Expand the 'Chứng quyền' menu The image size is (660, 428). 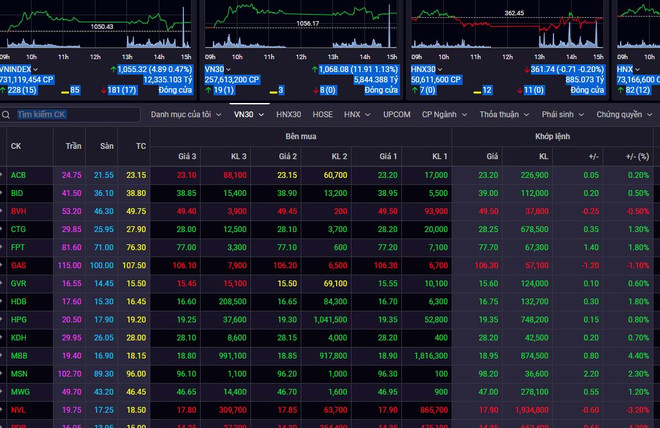pos(624,115)
